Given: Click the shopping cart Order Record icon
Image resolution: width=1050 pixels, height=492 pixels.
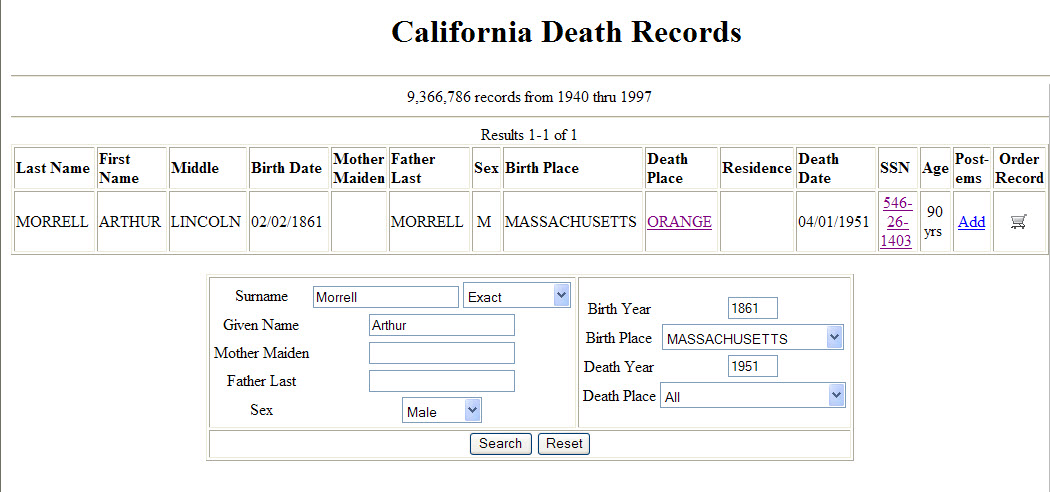Looking at the screenshot, I should click(x=1019, y=222).
